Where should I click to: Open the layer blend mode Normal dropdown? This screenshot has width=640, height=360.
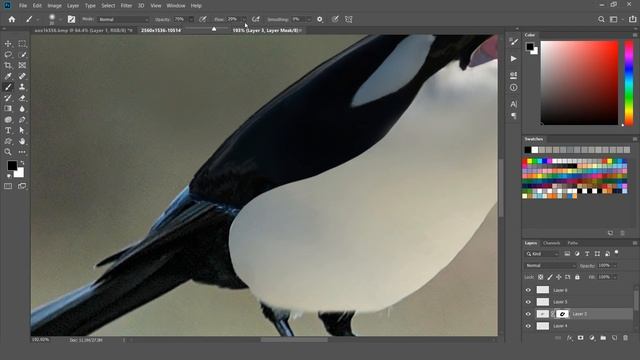click(x=550, y=266)
